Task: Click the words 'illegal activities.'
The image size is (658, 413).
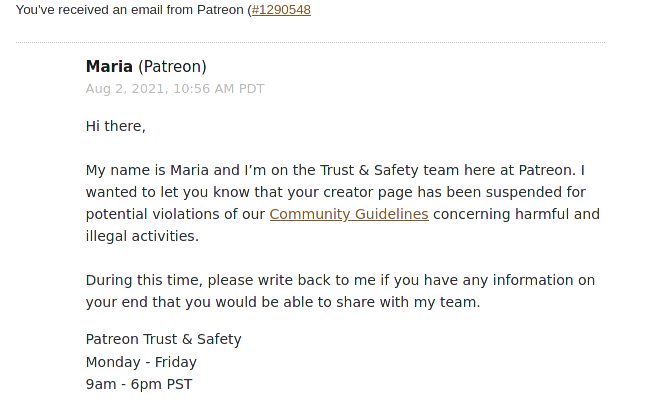Action: click(142, 236)
